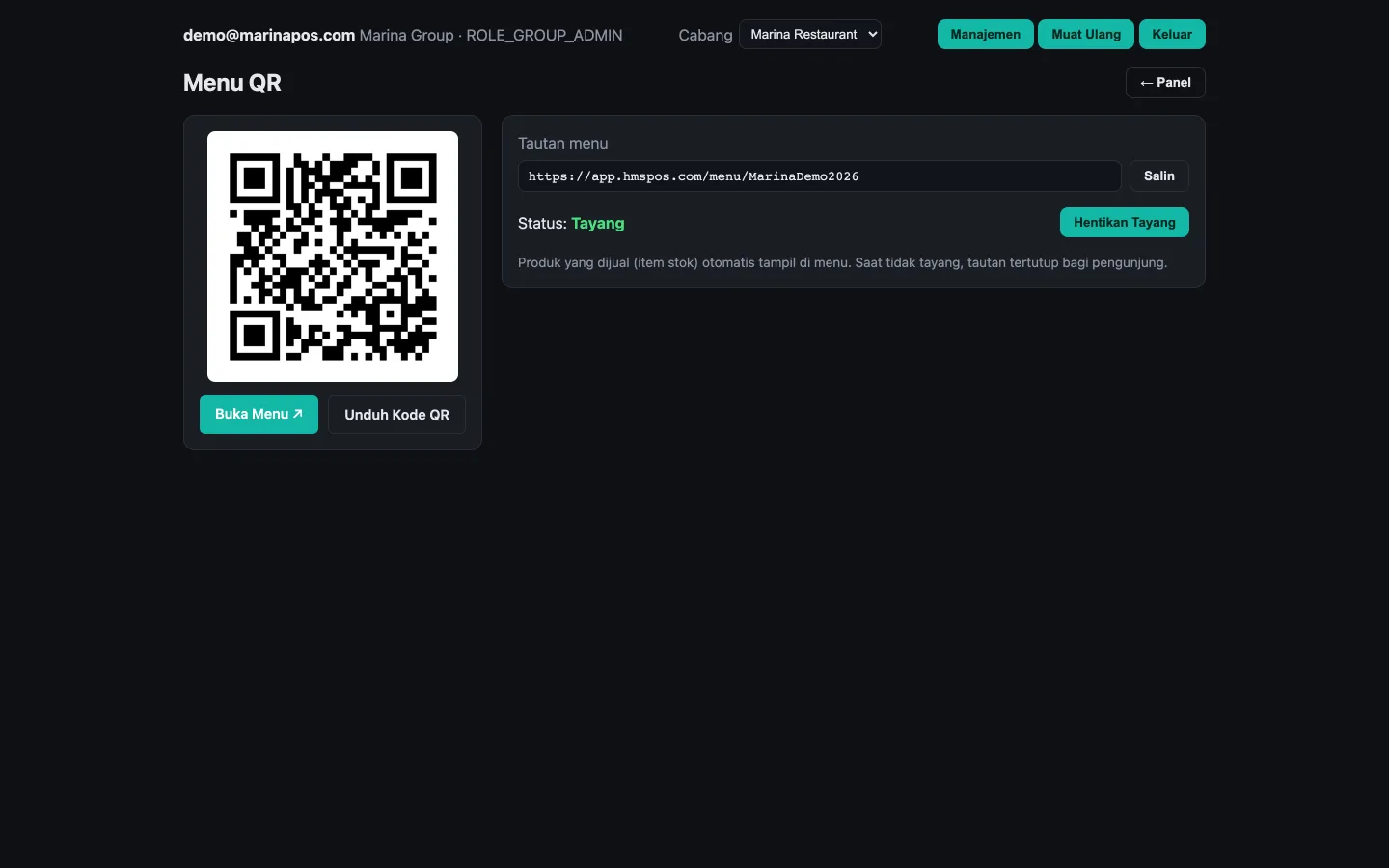This screenshot has width=1389, height=868.
Task: Open the menu with Buka Menu ↗
Action: [259, 415]
